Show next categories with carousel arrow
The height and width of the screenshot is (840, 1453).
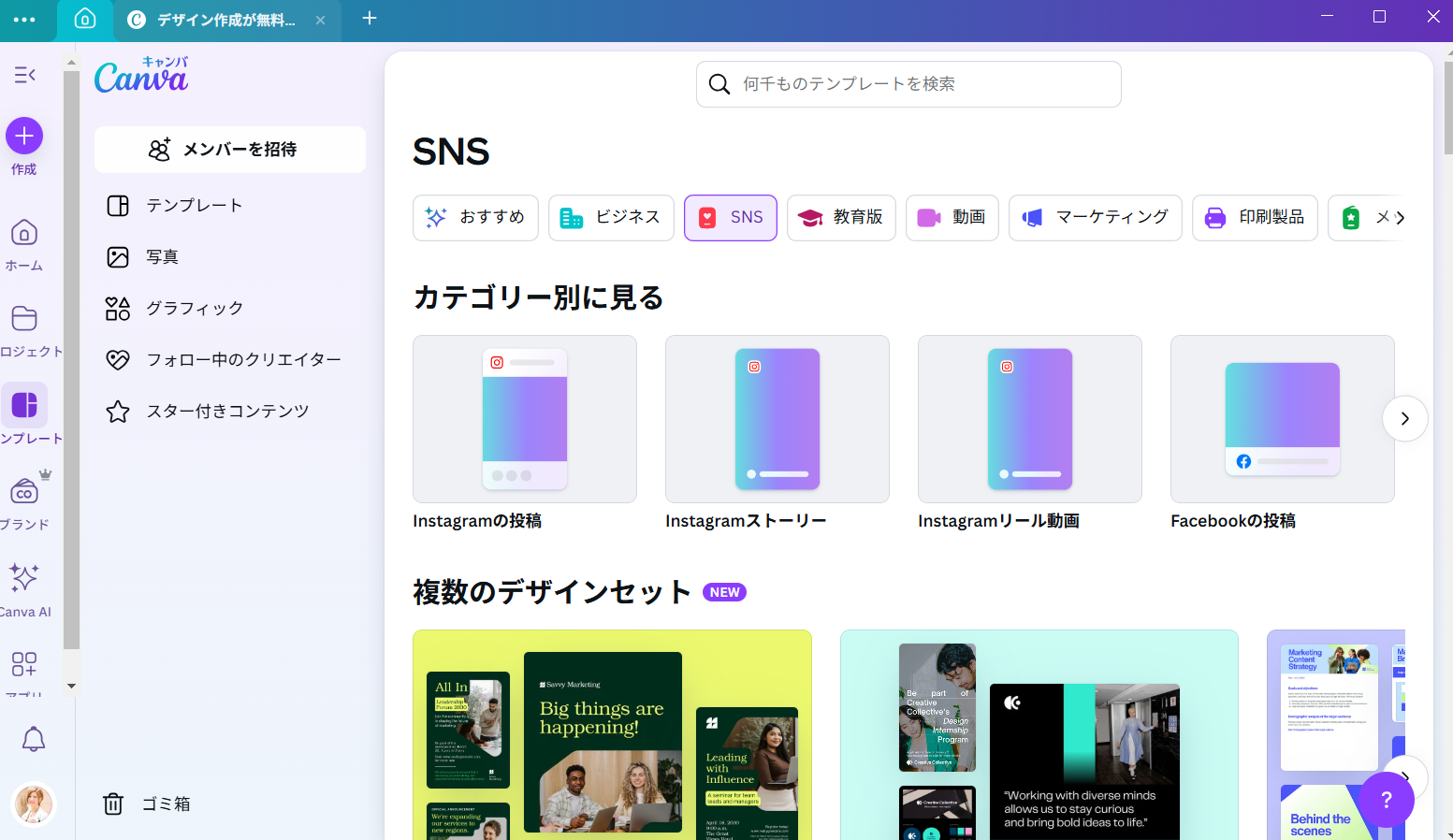click(1403, 419)
